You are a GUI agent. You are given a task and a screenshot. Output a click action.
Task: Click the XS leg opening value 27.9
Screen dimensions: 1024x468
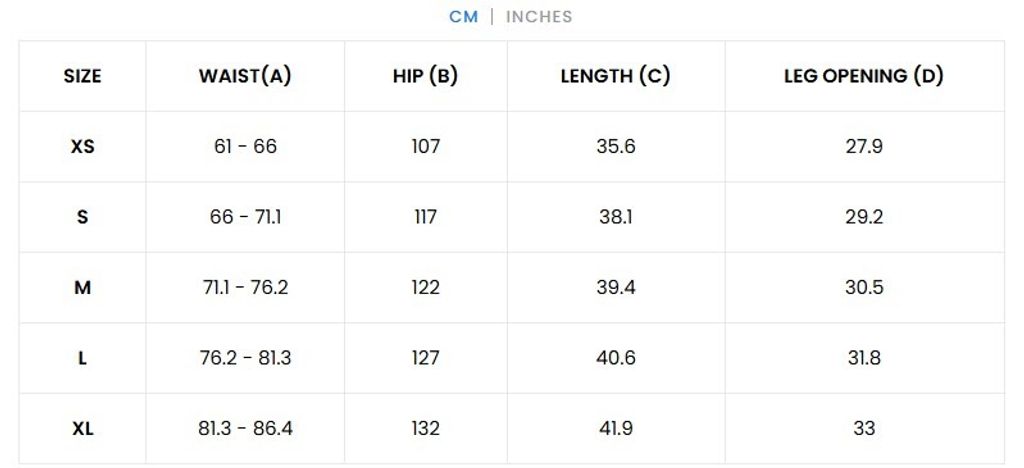point(864,146)
